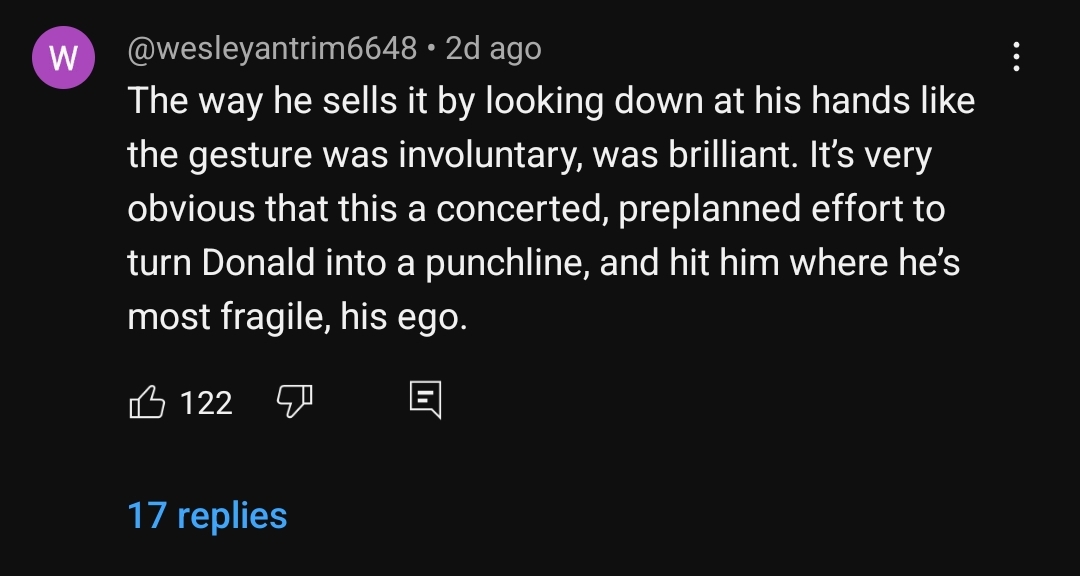Open the reply speech-bubble icon
This screenshot has height=576, width=1080.
point(425,400)
